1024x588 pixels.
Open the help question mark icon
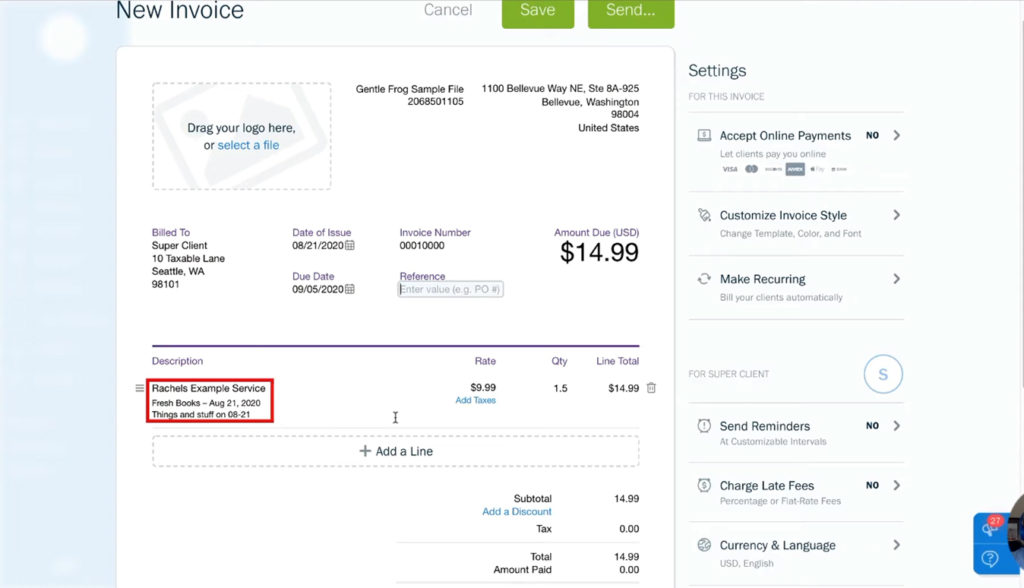(x=990, y=559)
